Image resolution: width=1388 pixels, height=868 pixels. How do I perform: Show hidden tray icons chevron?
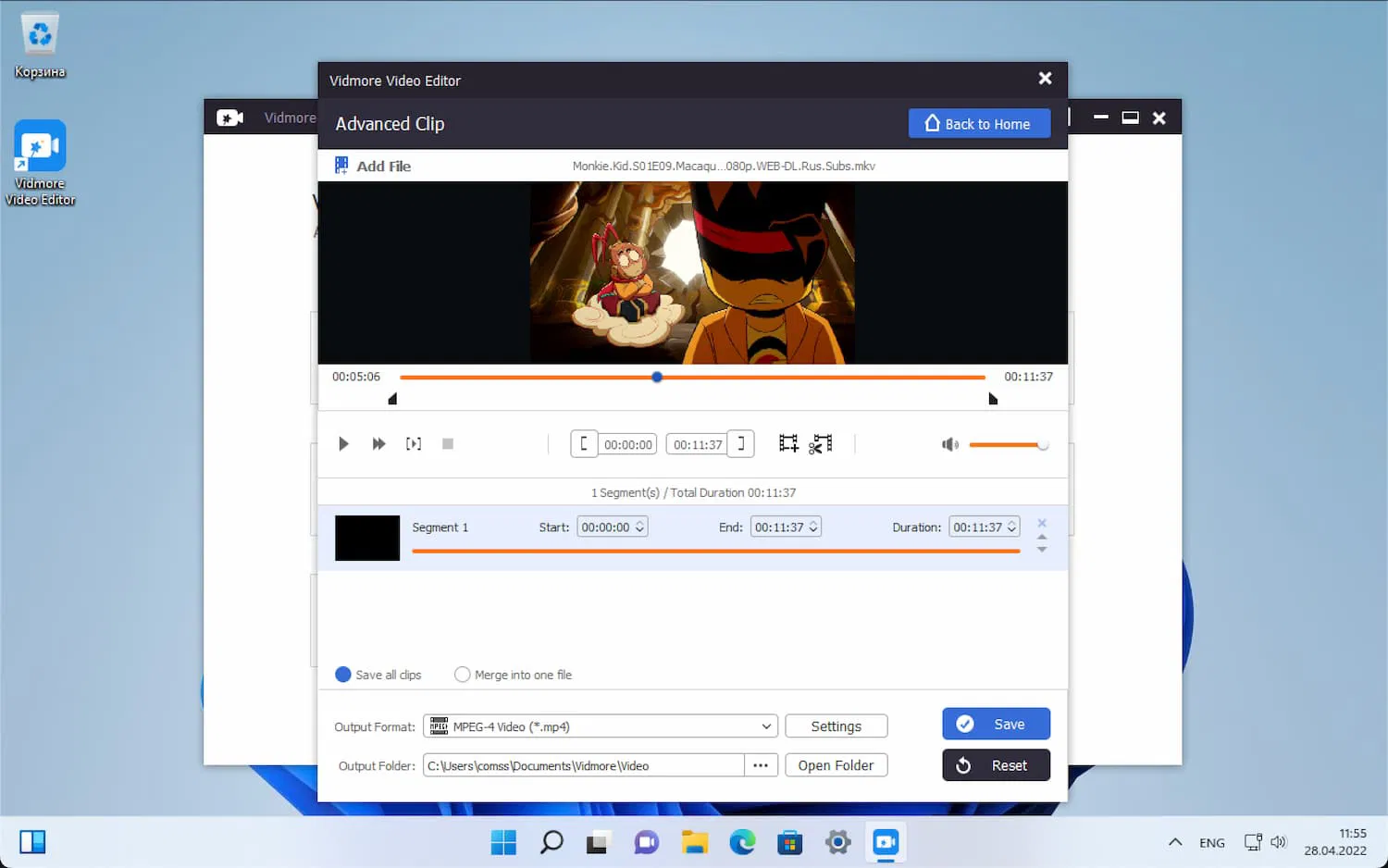(x=1175, y=842)
